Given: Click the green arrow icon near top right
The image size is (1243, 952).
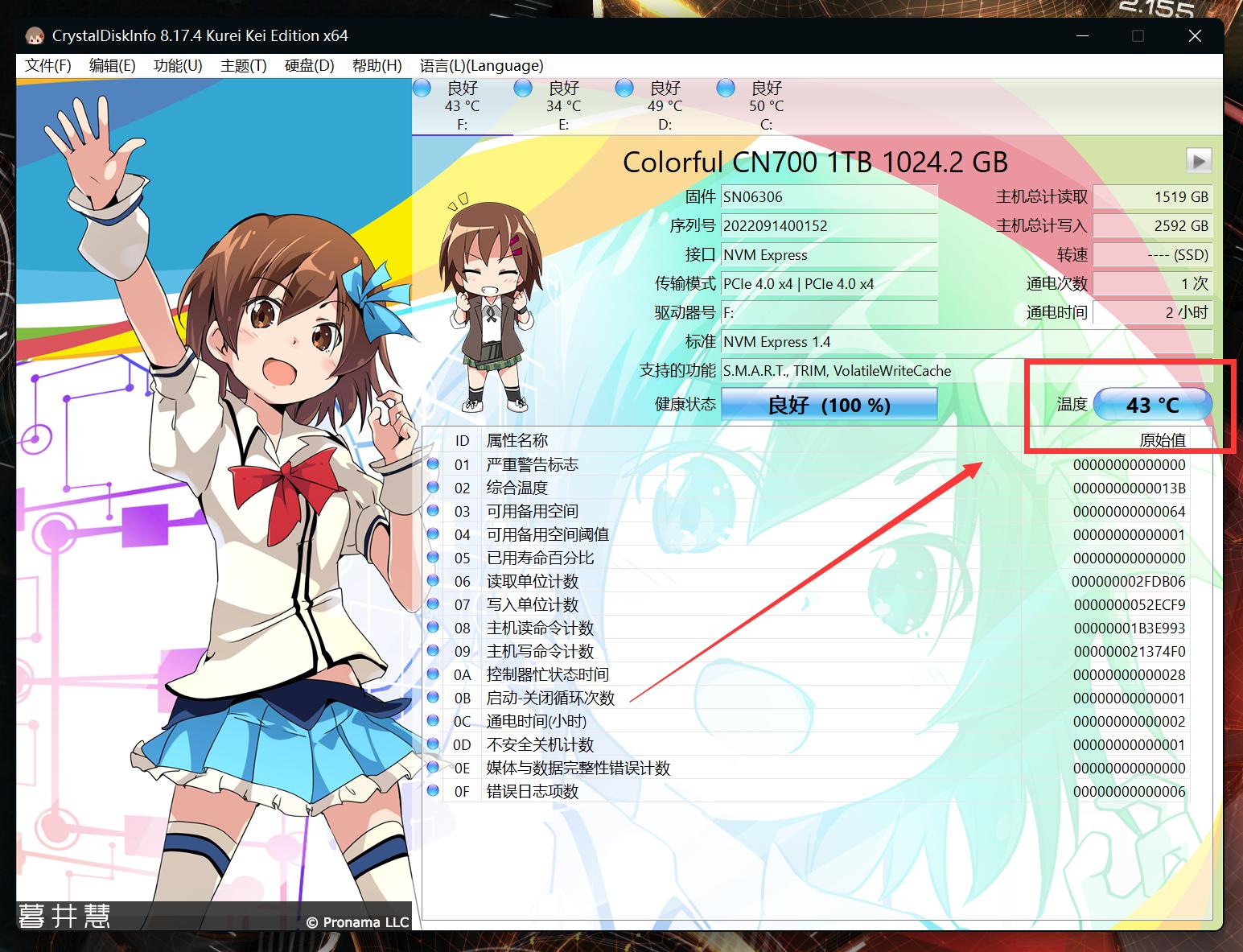Looking at the screenshot, I should click(1198, 160).
